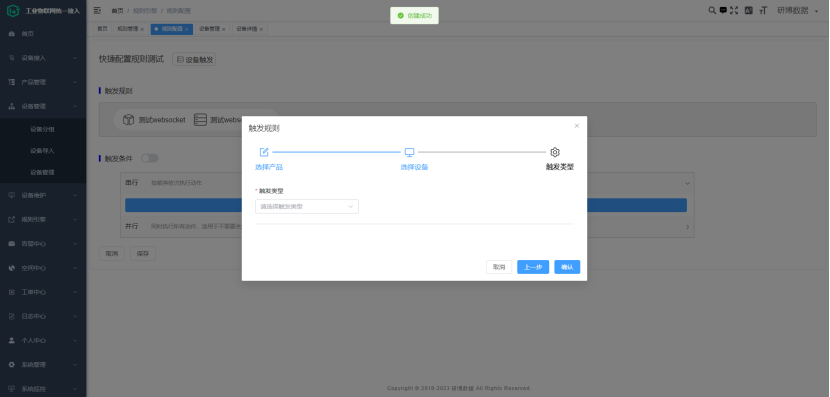Switch to the 设备详情 tab

249,29
